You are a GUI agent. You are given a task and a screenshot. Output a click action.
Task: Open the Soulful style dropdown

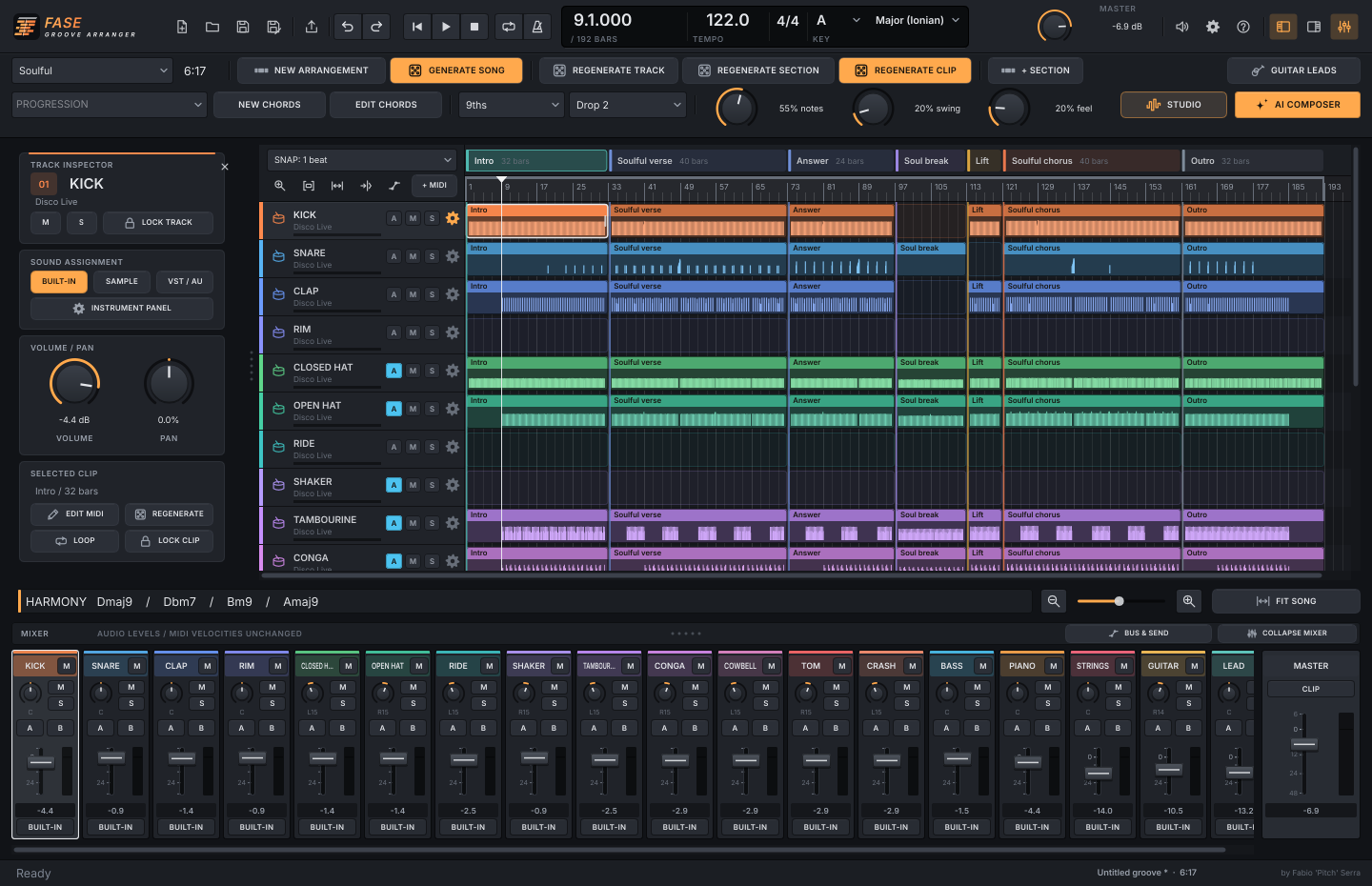(92, 70)
